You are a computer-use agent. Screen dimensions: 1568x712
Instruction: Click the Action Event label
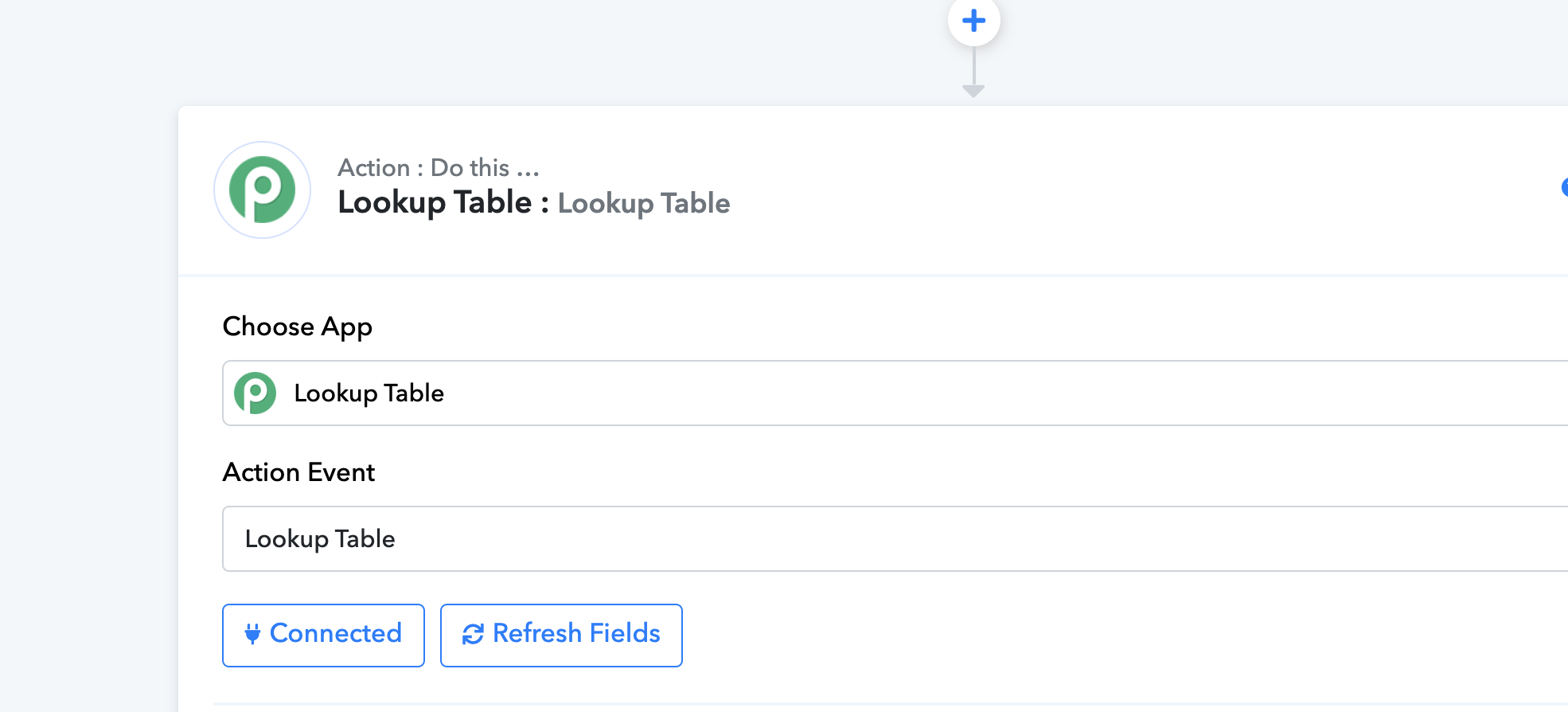coord(298,472)
